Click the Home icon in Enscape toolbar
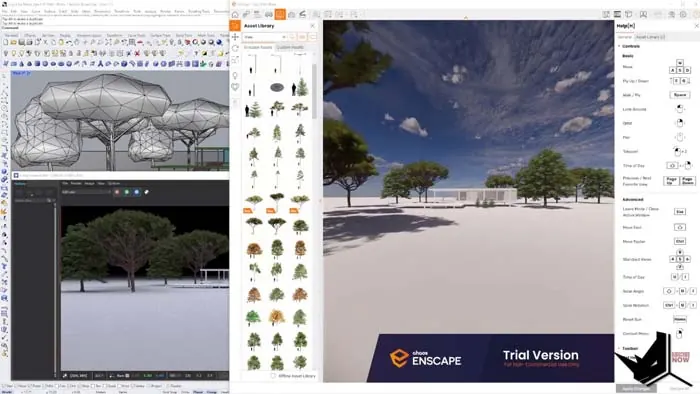This screenshot has width=700, height=394. click(235, 15)
